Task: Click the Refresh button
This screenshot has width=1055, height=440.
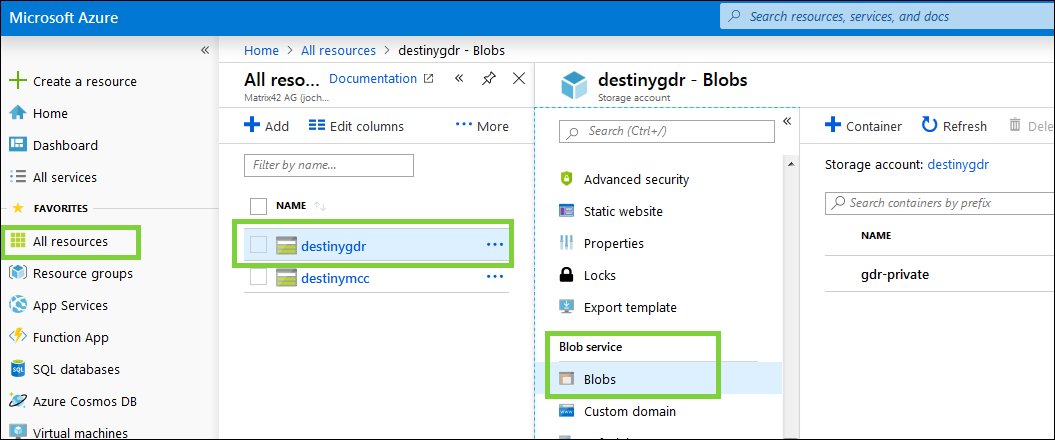Action: (953, 126)
